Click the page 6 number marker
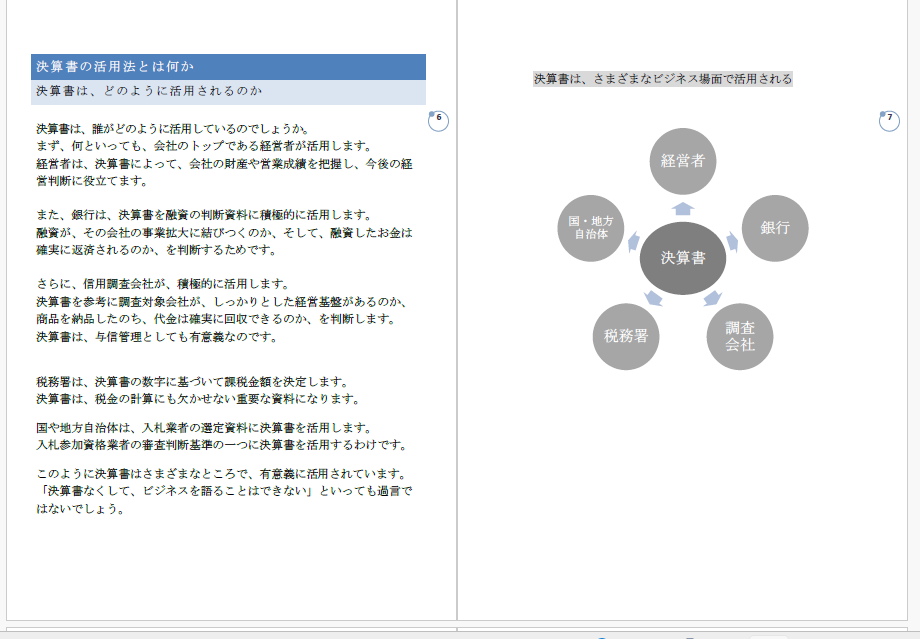Image resolution: width=920 pixels, height=639 pixels. 438,121
